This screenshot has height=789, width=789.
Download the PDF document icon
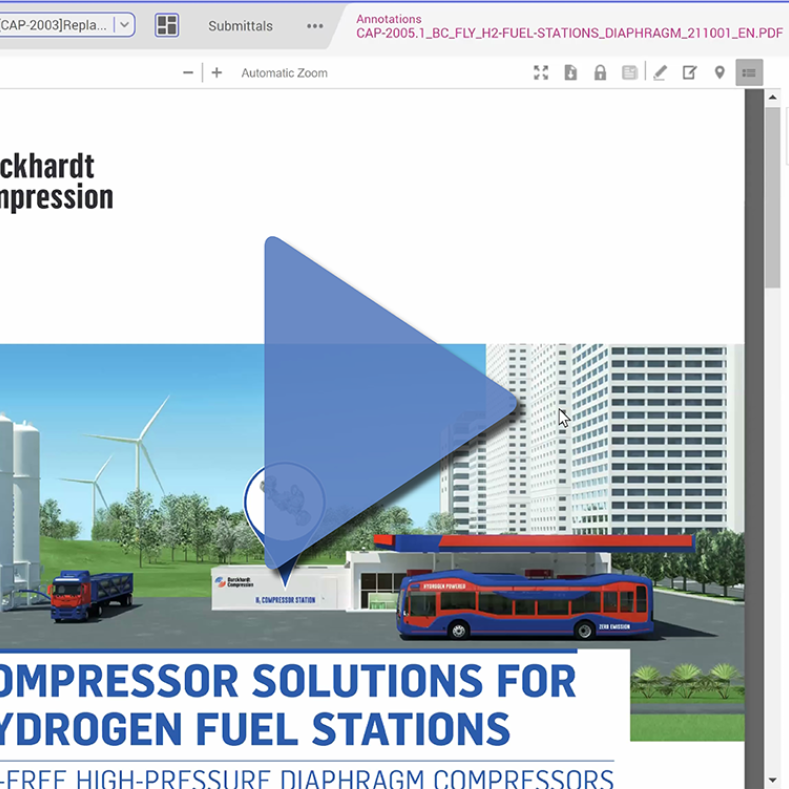click(571, 73)
